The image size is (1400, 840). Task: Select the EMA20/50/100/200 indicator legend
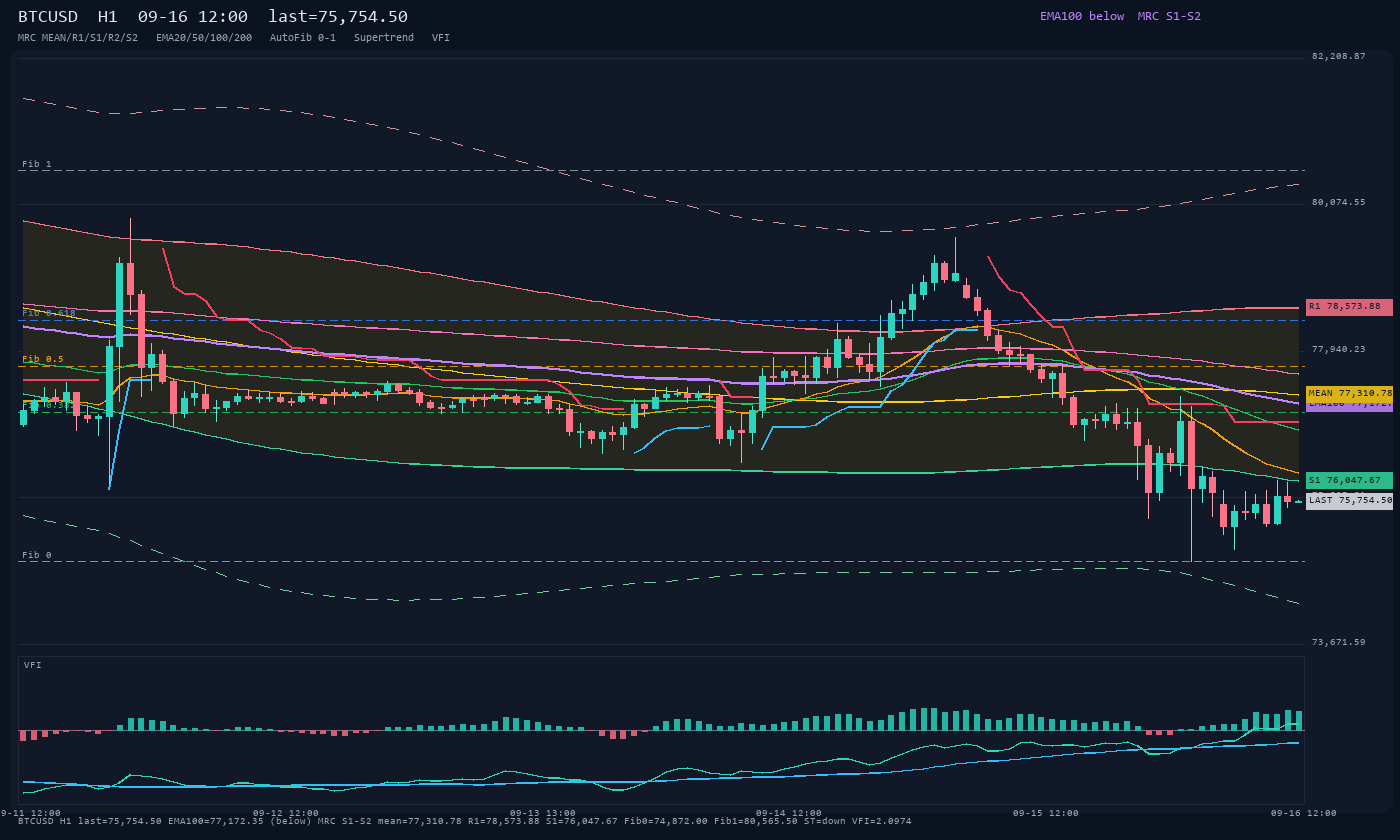tap(204, 37)
